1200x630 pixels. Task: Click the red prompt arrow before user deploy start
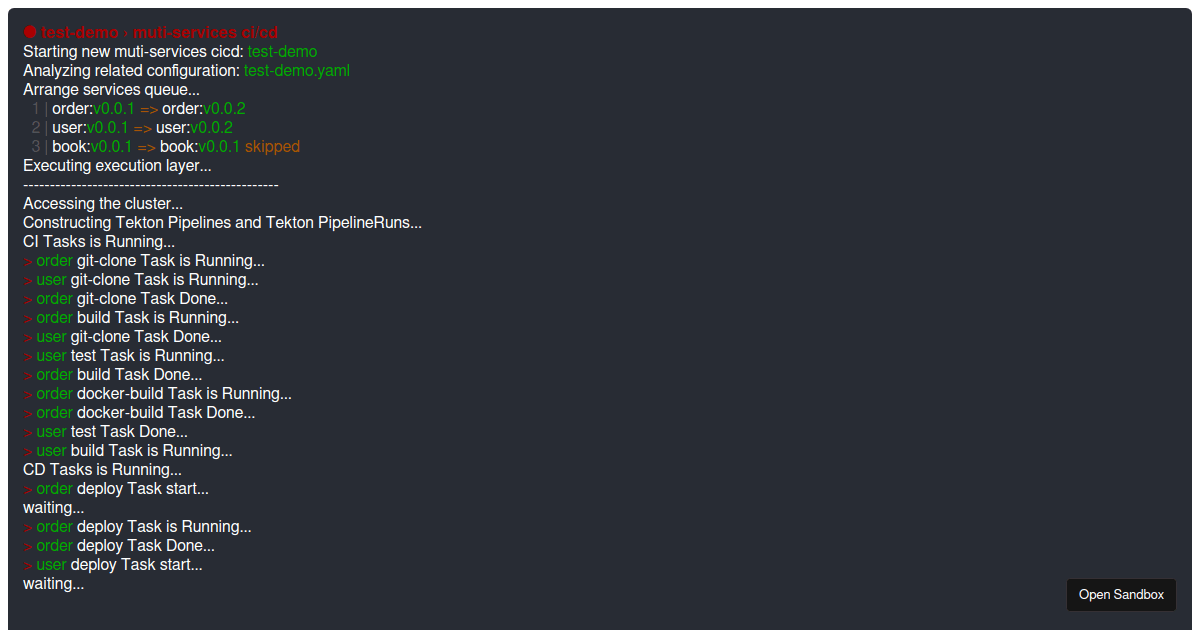[x=28, y=565]
